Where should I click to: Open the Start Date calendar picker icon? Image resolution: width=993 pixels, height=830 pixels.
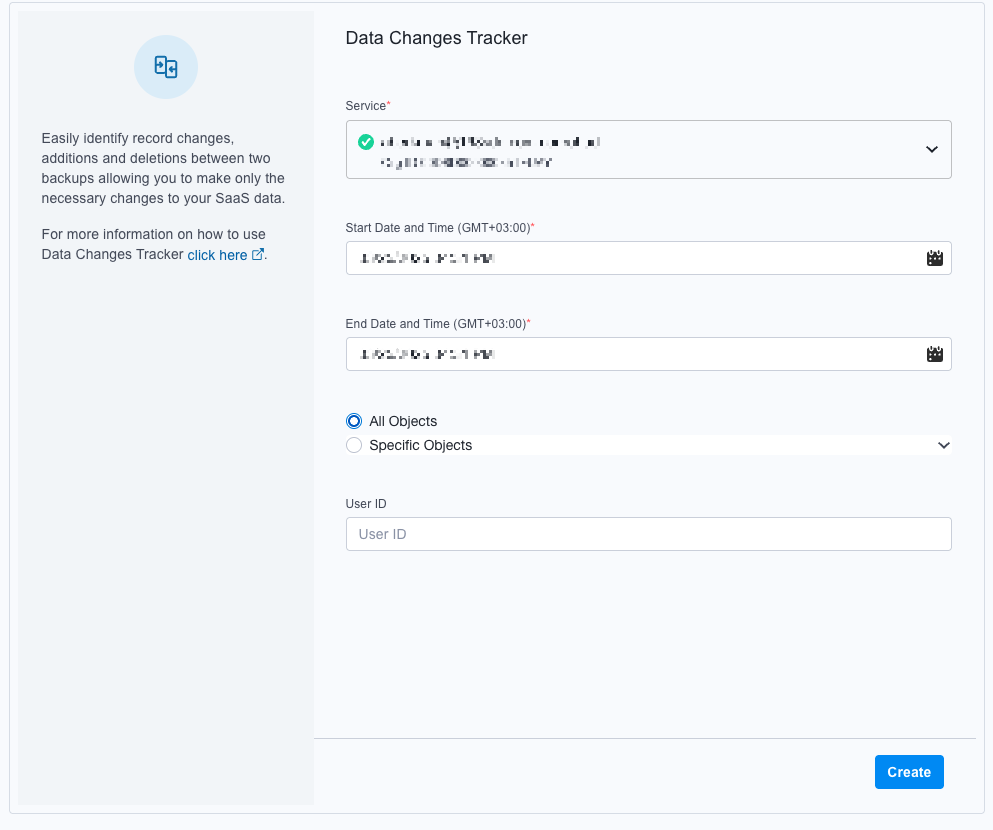tap(934, 258)
